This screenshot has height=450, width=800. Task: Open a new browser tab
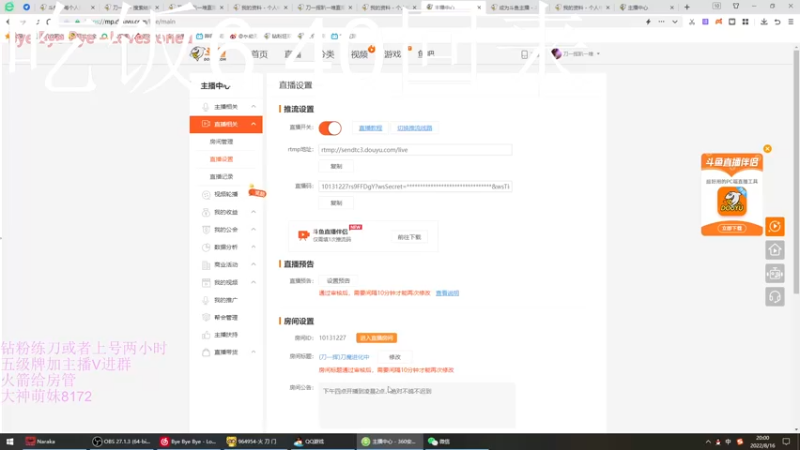pos(687,7)
